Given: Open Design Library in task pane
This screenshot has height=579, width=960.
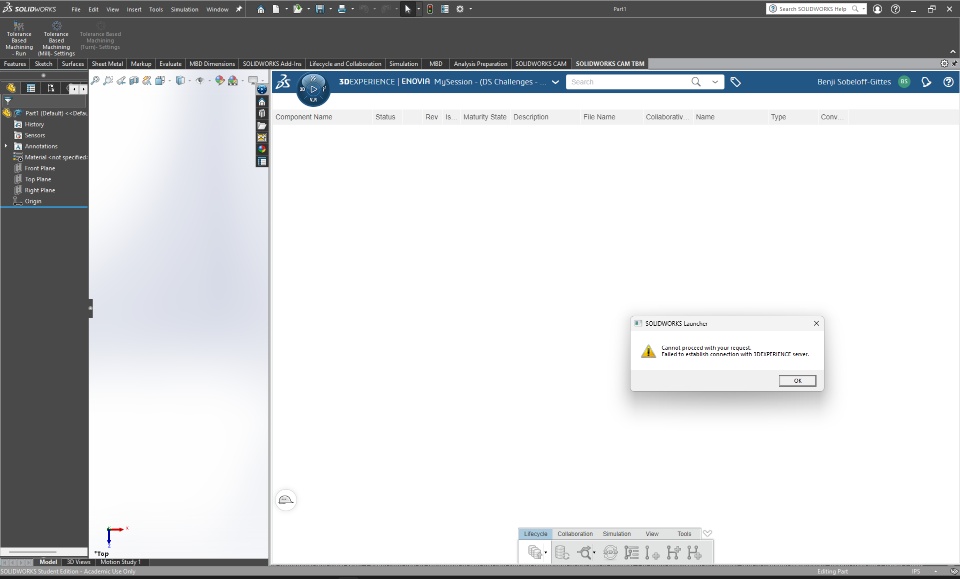Looking at the screenshot, I should point(262,113).
